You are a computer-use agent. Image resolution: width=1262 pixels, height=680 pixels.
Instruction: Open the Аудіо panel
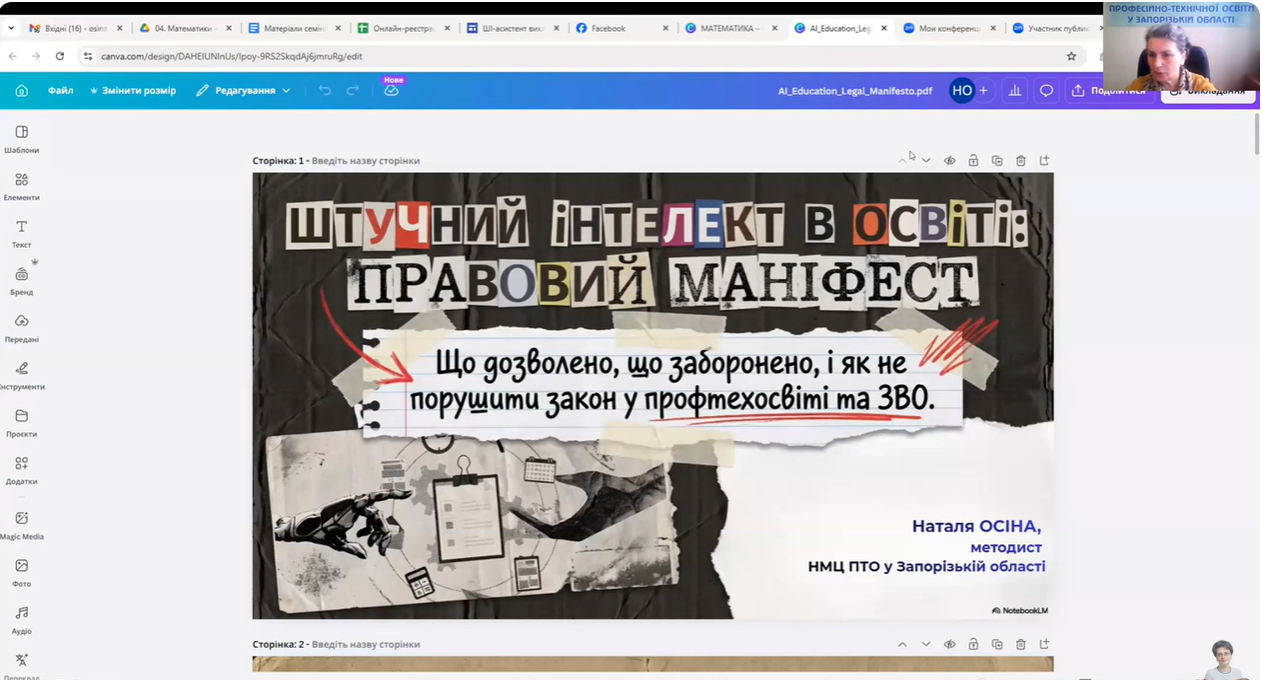pyautogui.click(x=22, y=618)
